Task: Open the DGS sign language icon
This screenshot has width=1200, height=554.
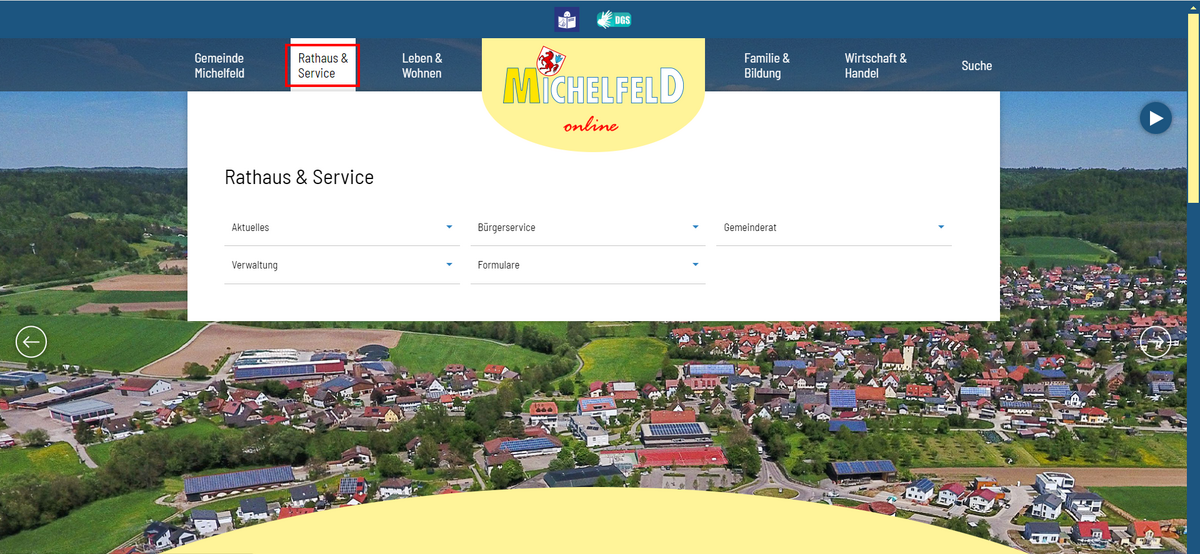Action: [x=614, y=19]
